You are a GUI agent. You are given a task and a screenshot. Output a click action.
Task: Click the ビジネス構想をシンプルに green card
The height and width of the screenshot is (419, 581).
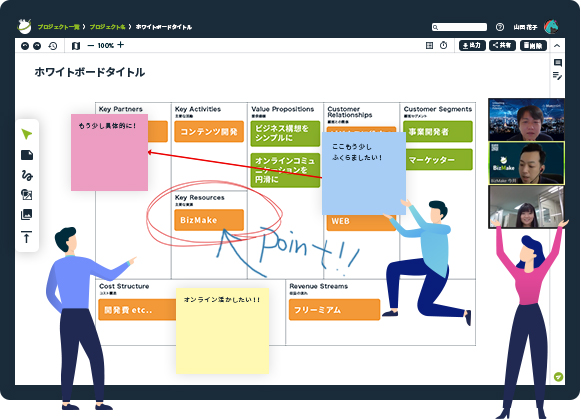coord(285,133)
